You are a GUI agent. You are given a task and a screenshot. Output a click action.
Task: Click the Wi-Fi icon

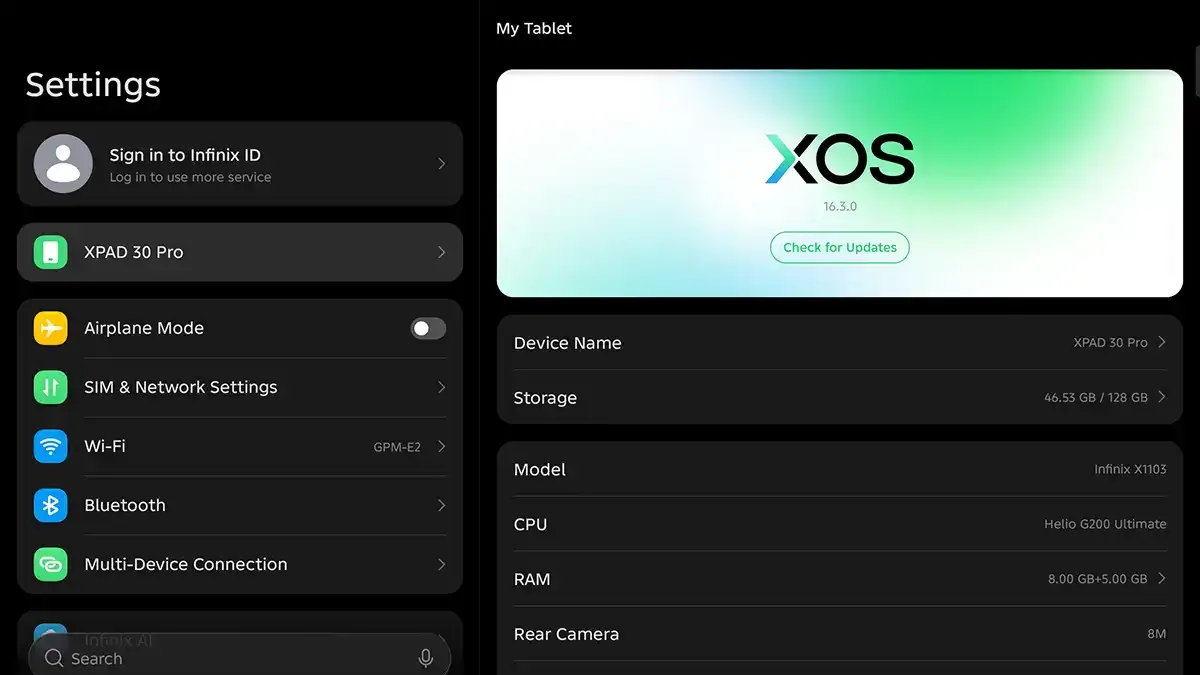pyautogui.click(x=50, y=446)
